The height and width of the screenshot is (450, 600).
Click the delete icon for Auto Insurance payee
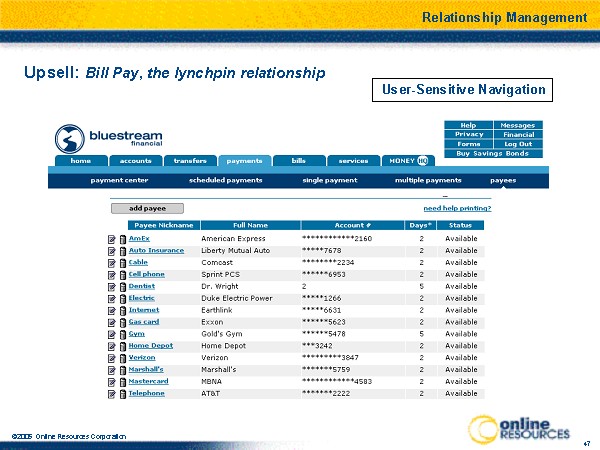click(x=122, y=251)
